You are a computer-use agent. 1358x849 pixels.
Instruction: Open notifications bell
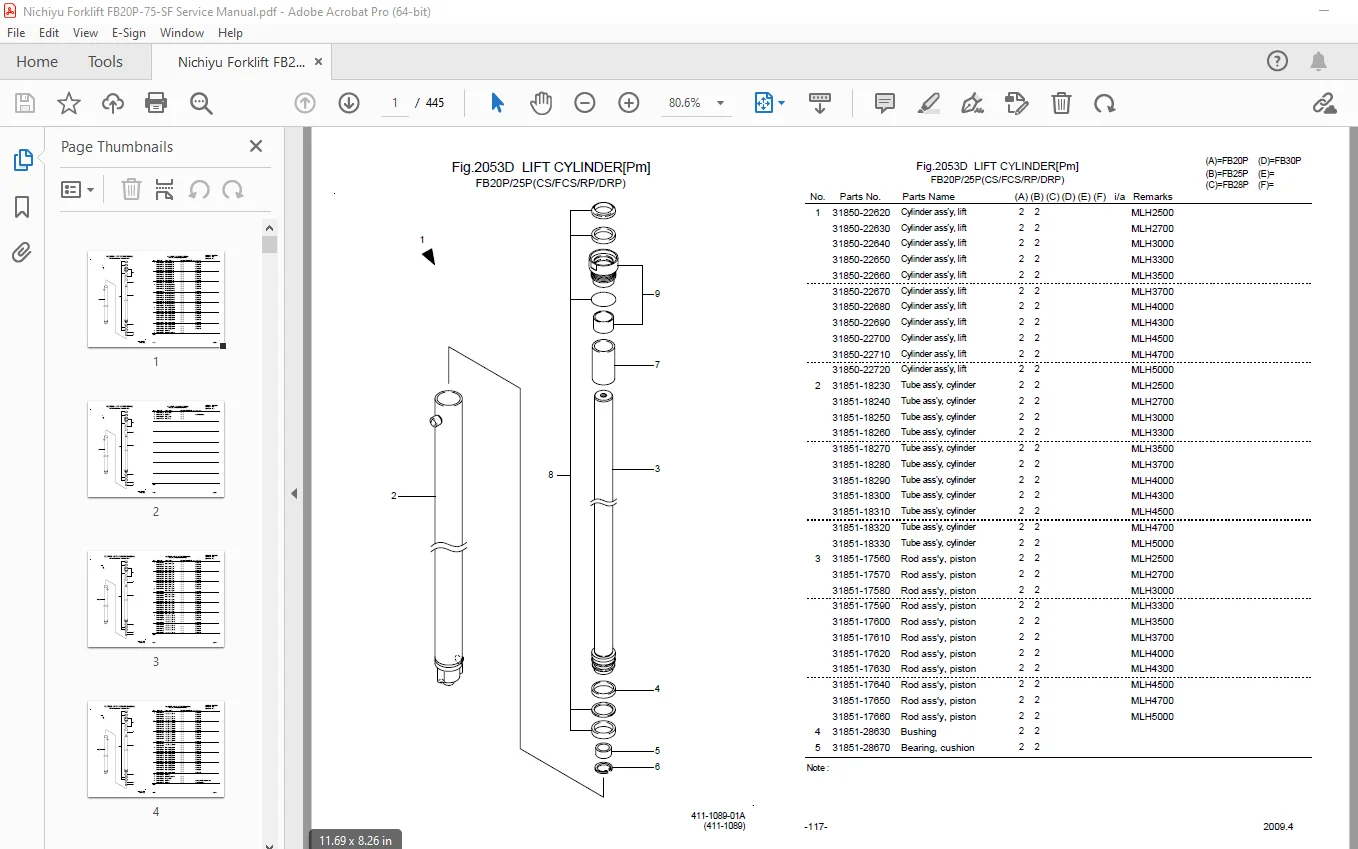[1319, 61]
